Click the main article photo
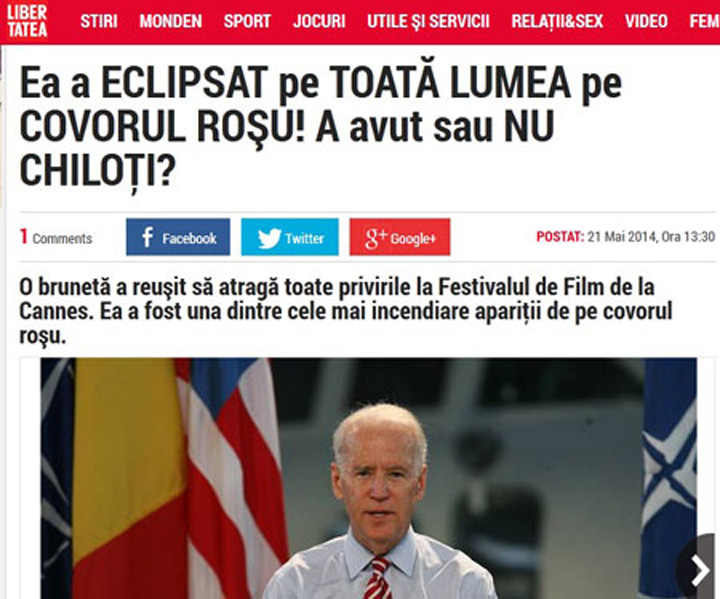This screenshot has height=599, width=720. click(x=368, y=478)
